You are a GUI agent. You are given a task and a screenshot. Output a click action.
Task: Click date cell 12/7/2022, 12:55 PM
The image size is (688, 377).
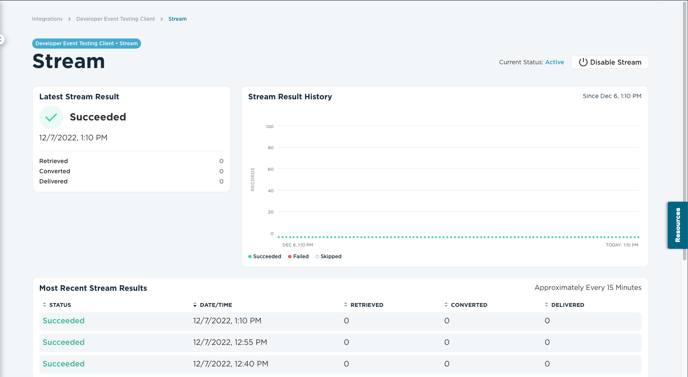click(x=230, y=342)
